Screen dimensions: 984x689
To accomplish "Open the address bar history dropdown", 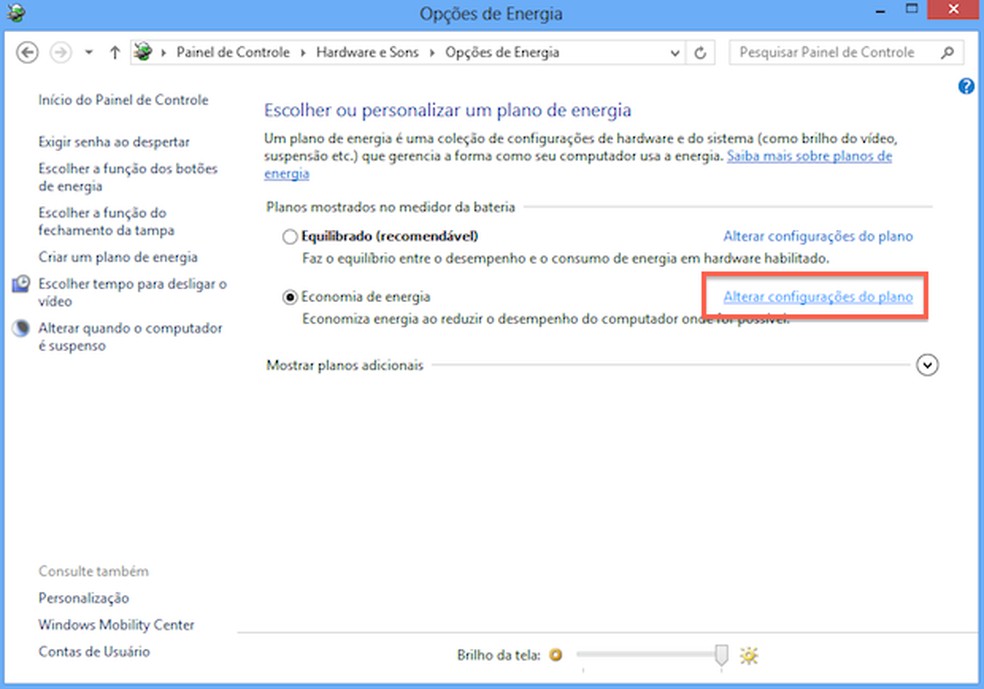I will (675, 53).
